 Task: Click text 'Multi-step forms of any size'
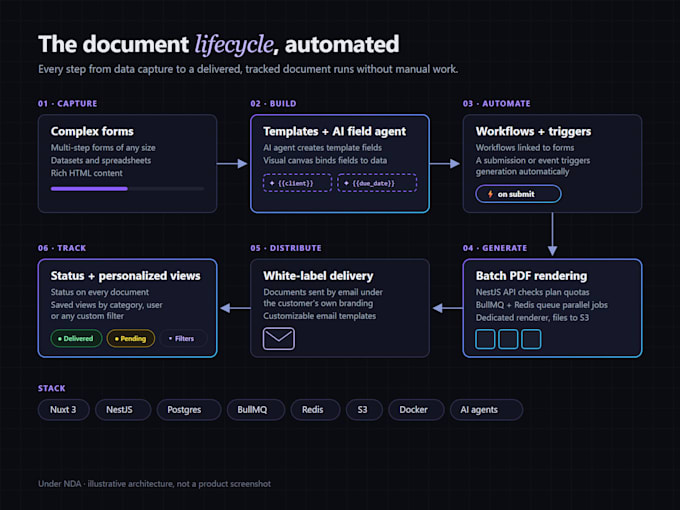point(103,148)
